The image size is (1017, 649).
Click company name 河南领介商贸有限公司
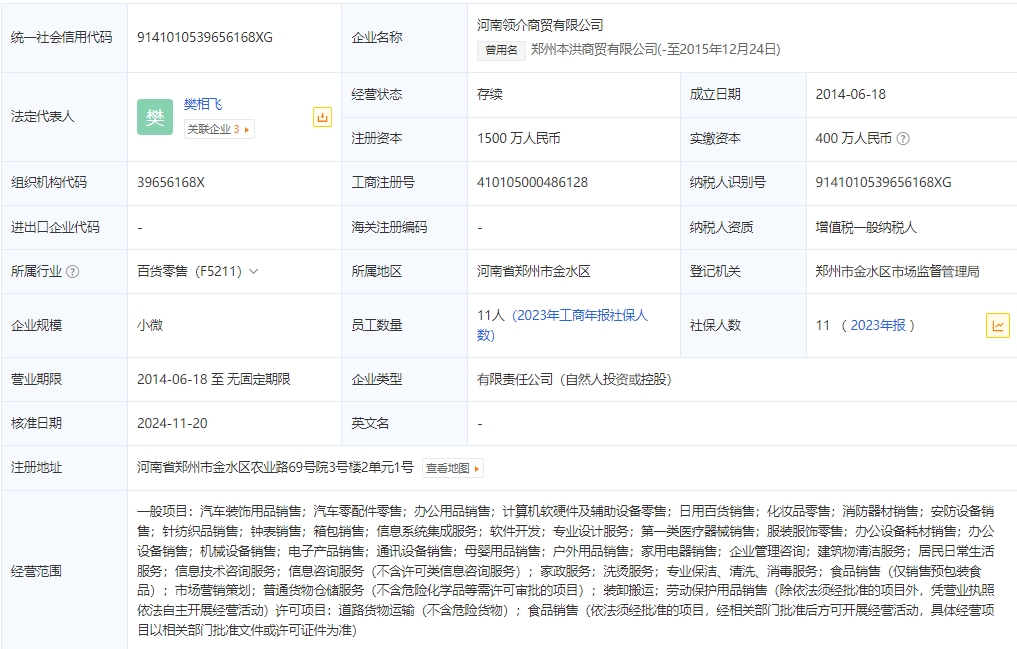tap(540, 25)
